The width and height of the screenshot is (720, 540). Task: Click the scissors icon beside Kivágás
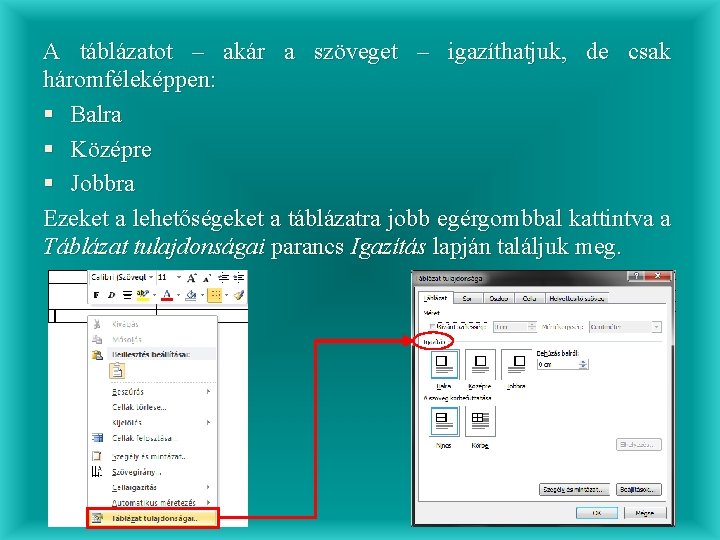point(97,324)
